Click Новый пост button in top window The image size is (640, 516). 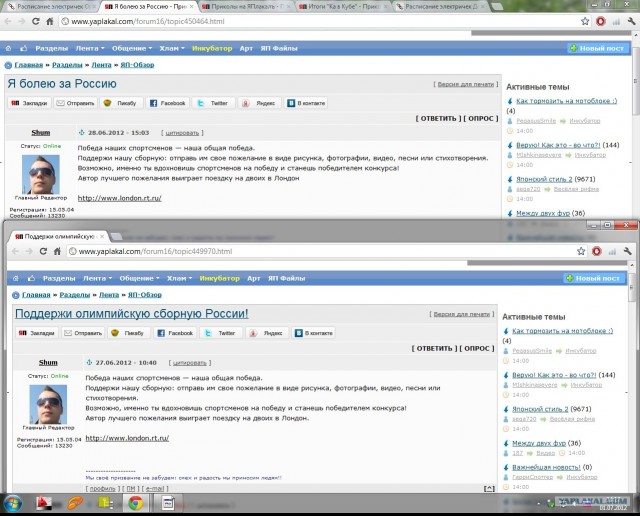(597, 48)
